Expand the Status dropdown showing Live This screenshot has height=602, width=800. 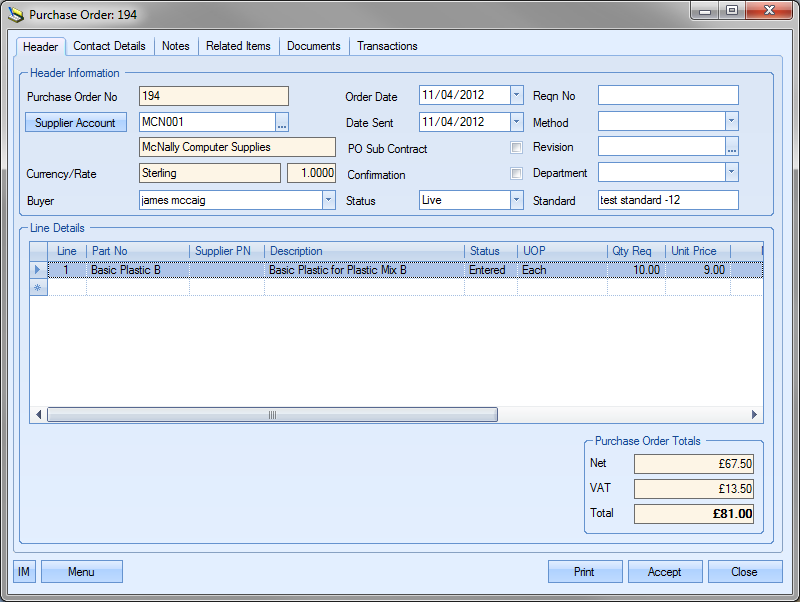pyautogui.click(x=516, y=200)
